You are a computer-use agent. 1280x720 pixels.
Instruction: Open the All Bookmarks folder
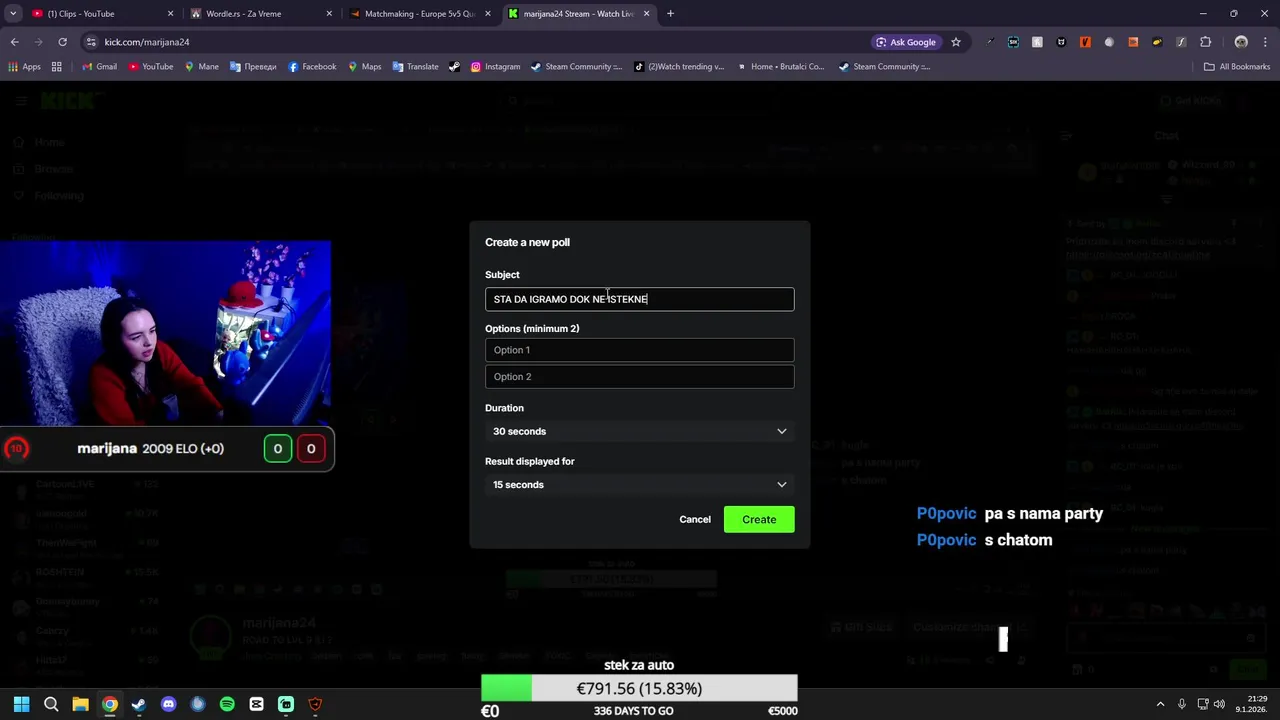(x=1237, y=67)
